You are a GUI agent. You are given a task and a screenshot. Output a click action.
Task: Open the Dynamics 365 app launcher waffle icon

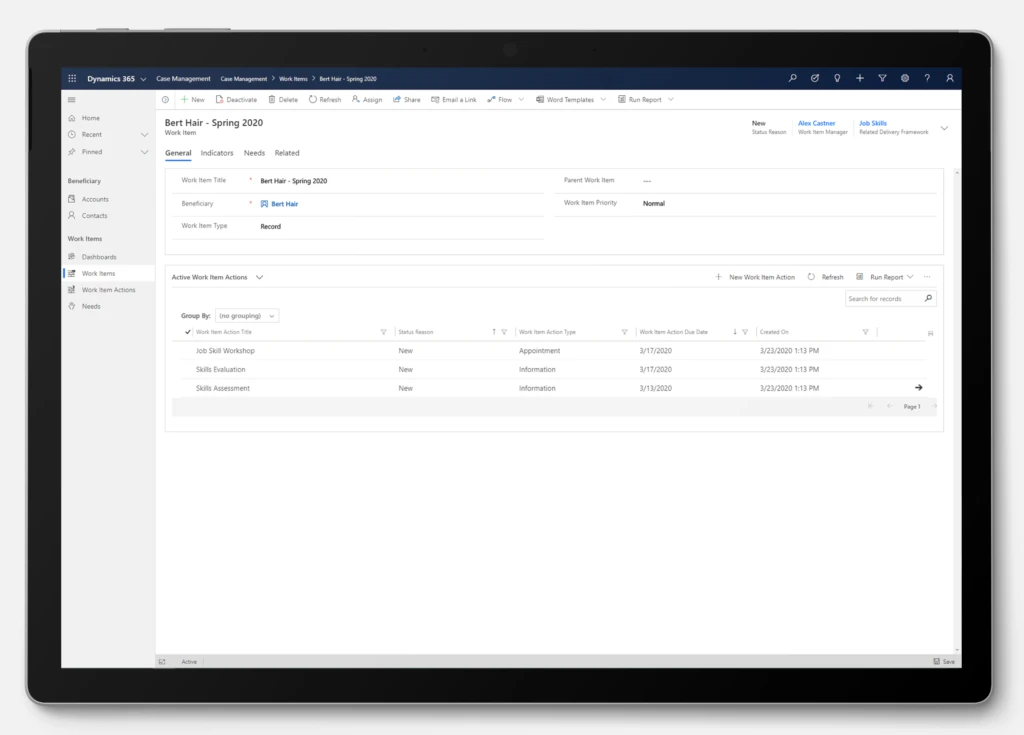click(x=71, y=78)
